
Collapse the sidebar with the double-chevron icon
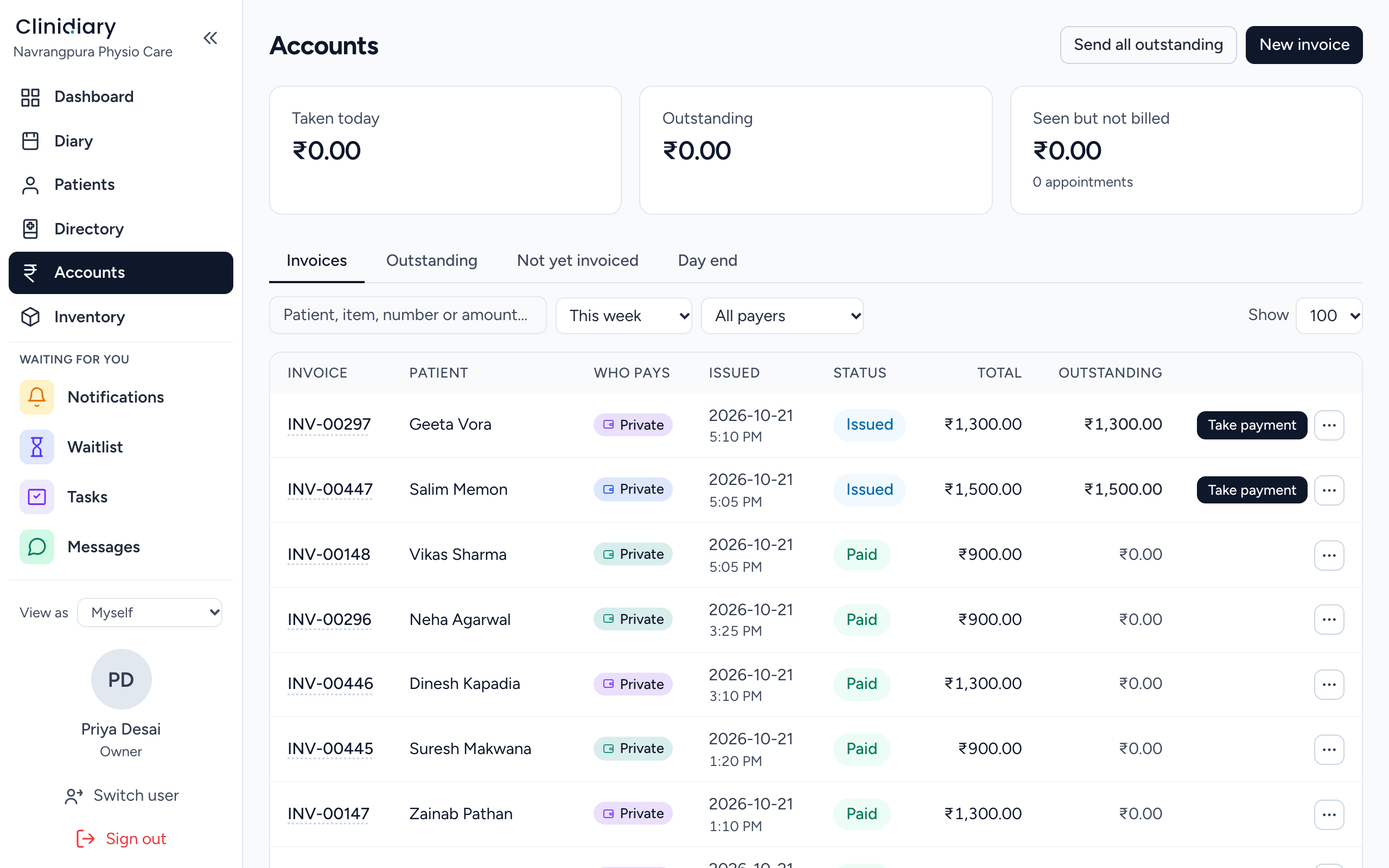point(211,39)
